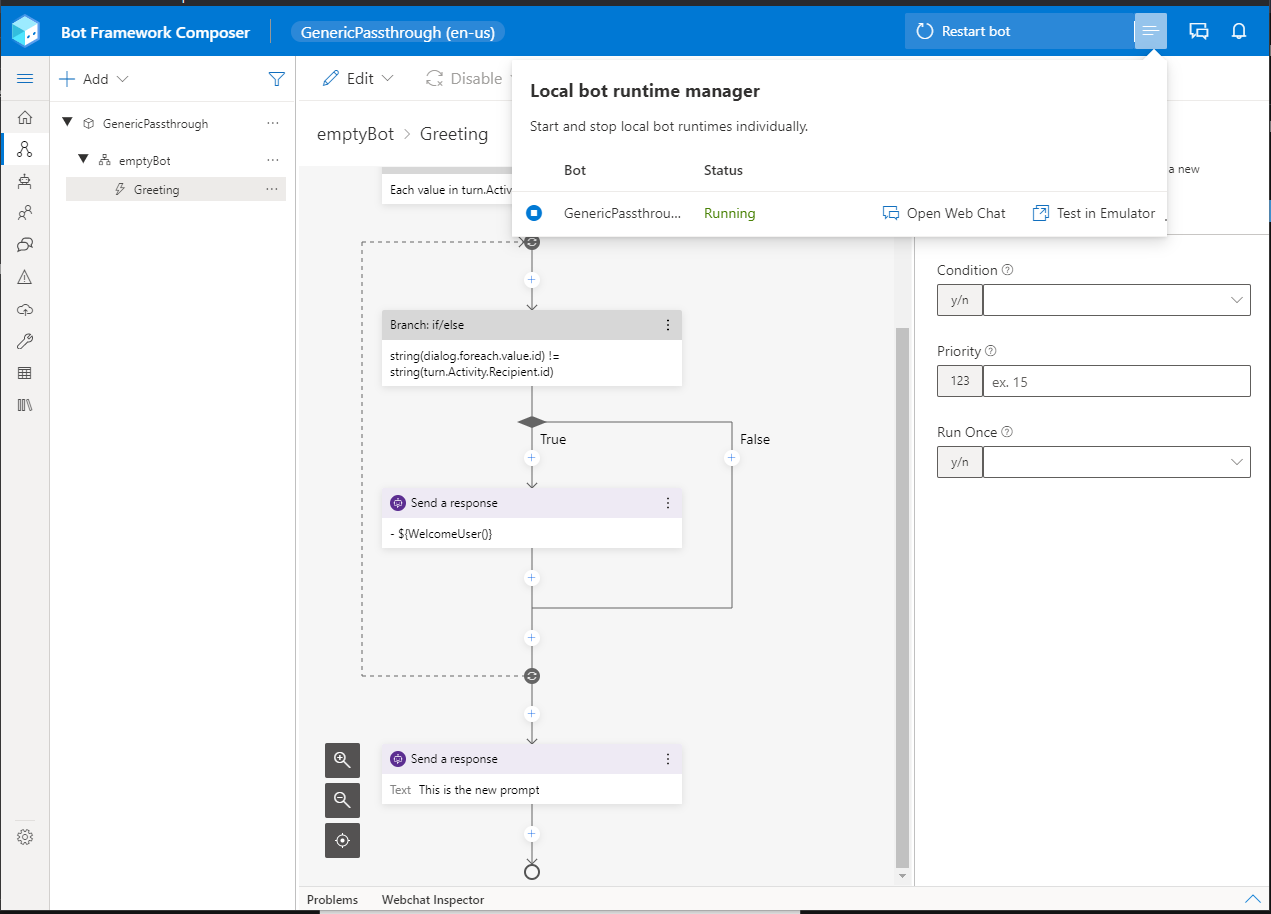Click the Priority 123 type selector
The width and height of the screenshot is (1271, 914).
[960, 381]
